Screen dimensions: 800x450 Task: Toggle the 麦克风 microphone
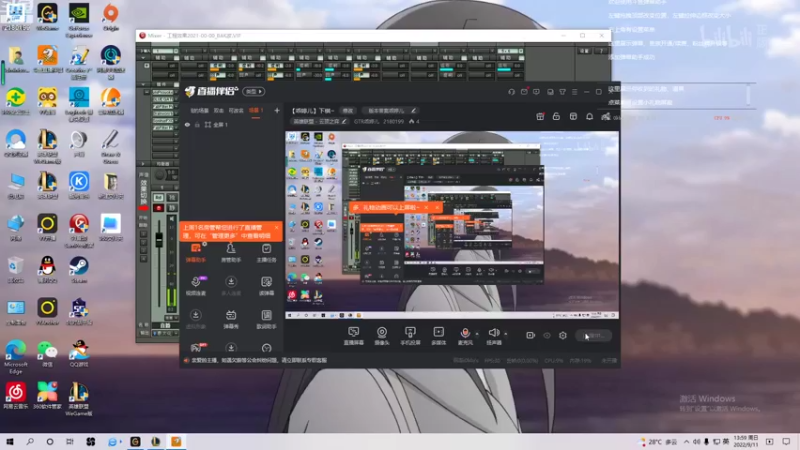(x=465, y=336)
